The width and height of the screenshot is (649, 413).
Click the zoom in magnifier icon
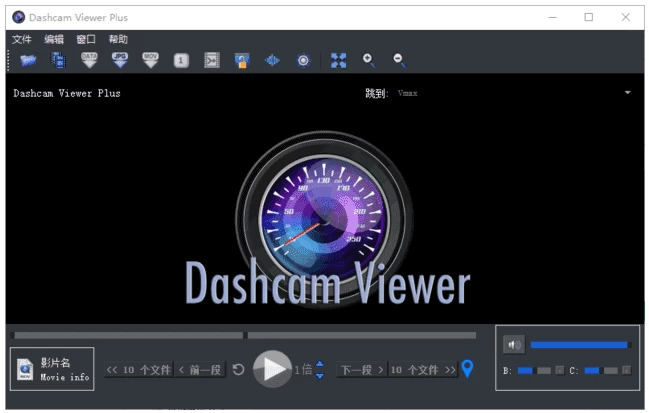click(x=369, y=61)
